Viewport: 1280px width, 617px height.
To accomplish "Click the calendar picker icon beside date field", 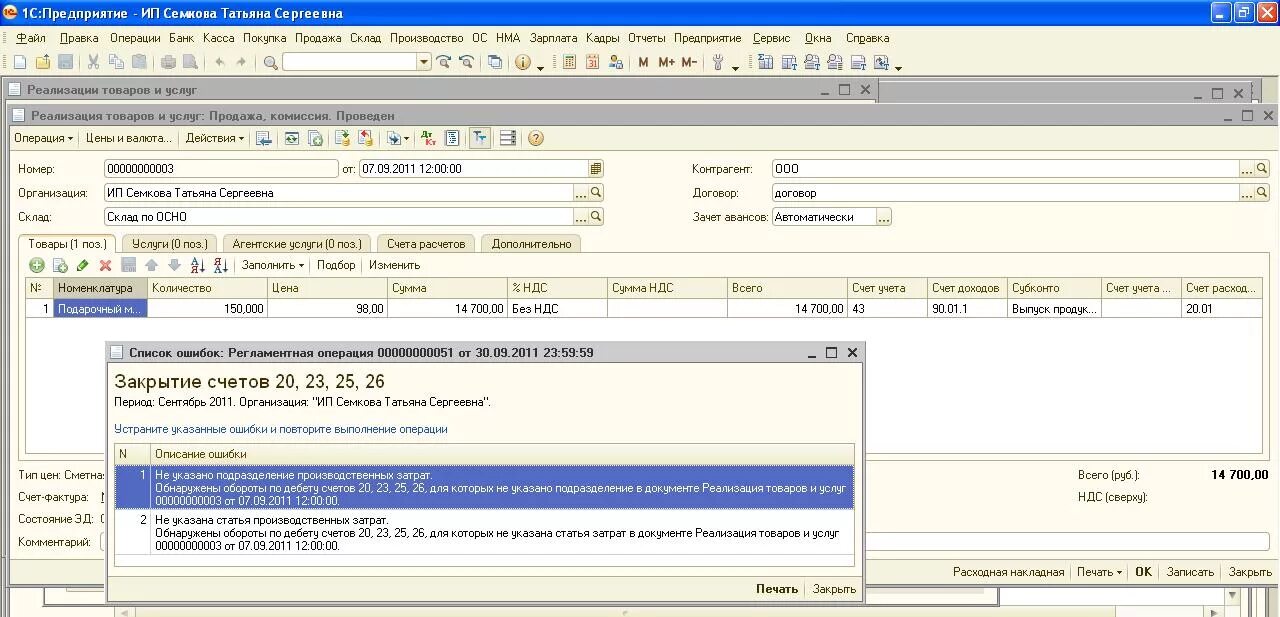I will pos(596,169).
